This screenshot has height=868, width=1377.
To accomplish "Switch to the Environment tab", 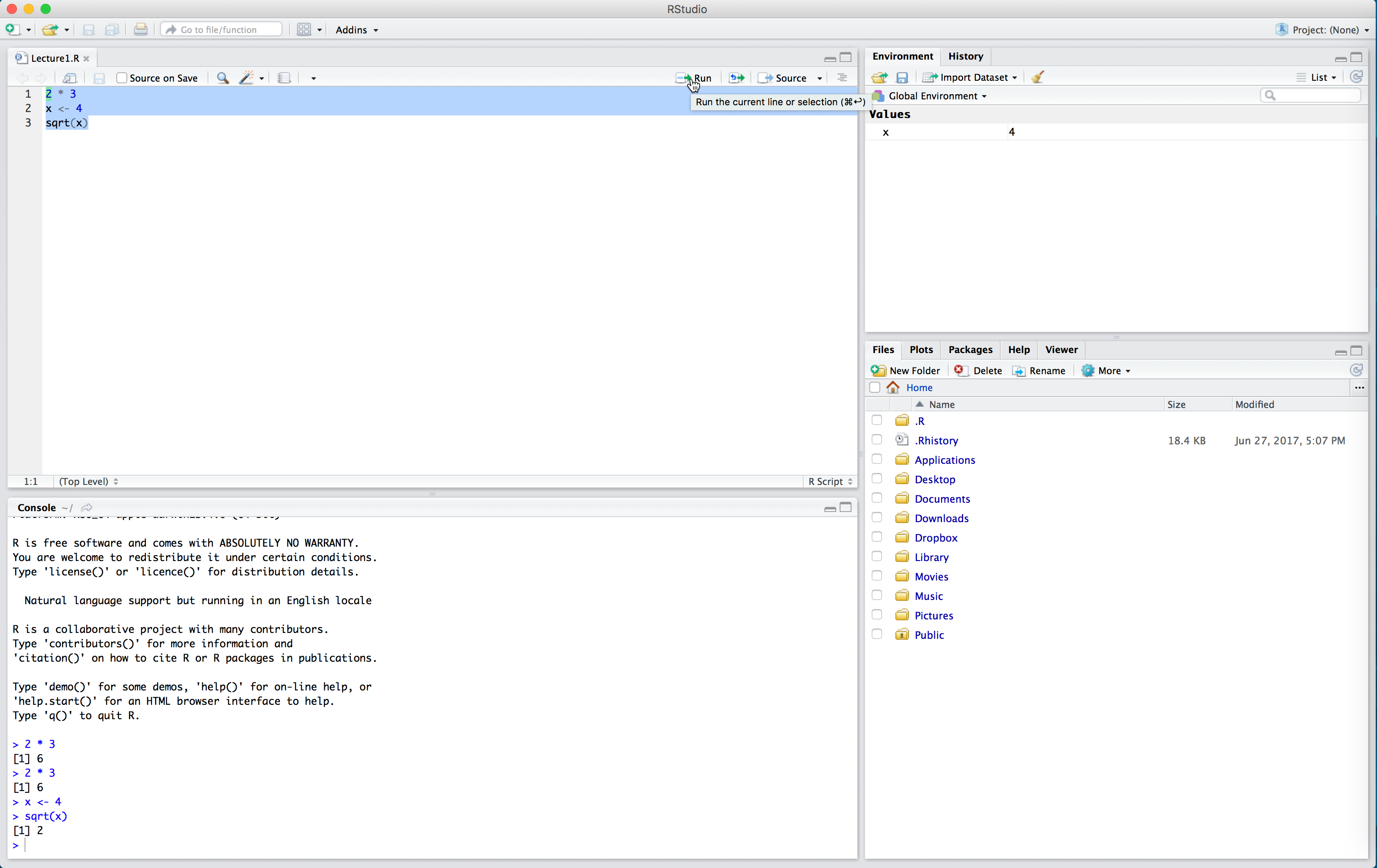I will pyautogui.click(x=902, y=56).
